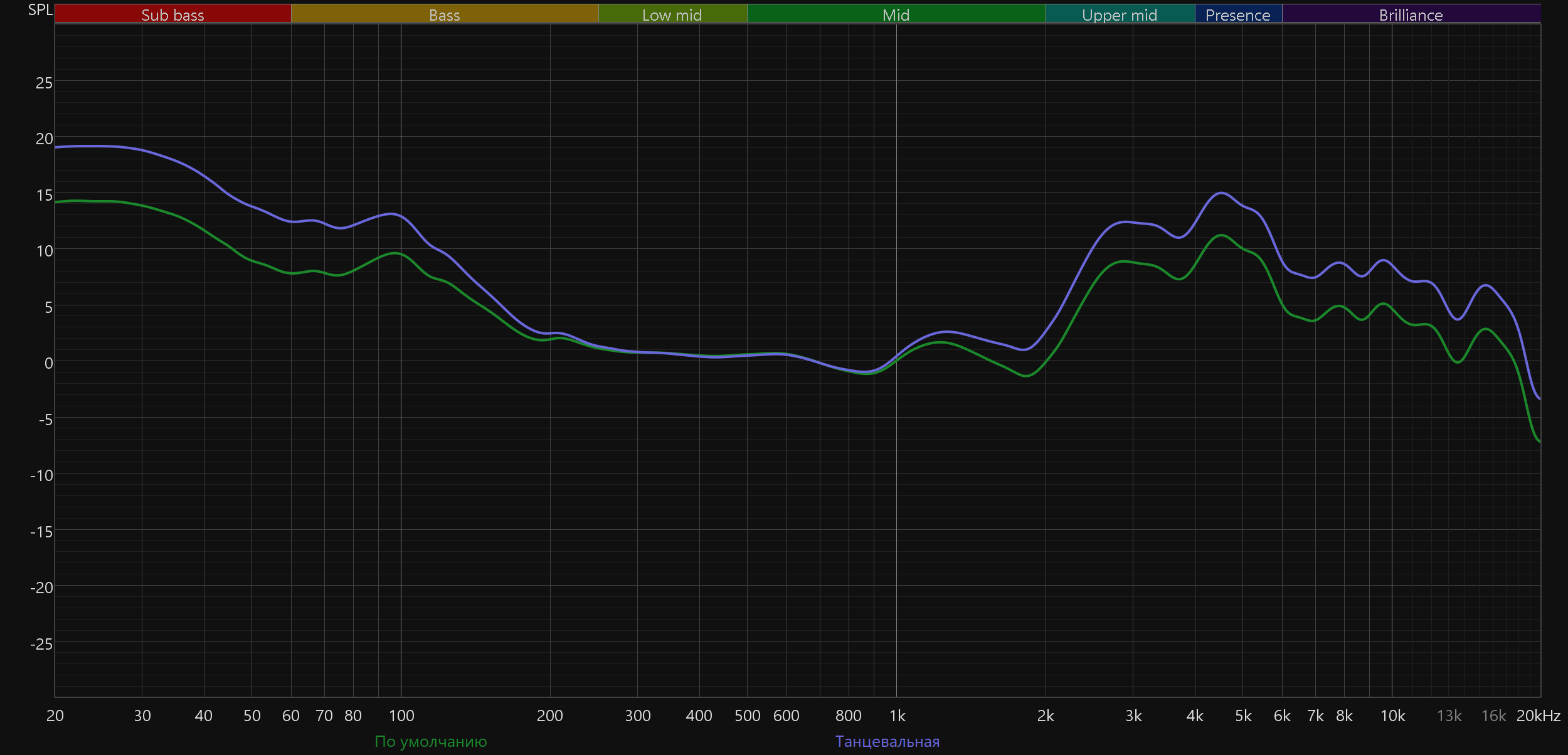1568x755 pixels.
Task: Click the Sub bass frequency band
Action: coord(172,14)
